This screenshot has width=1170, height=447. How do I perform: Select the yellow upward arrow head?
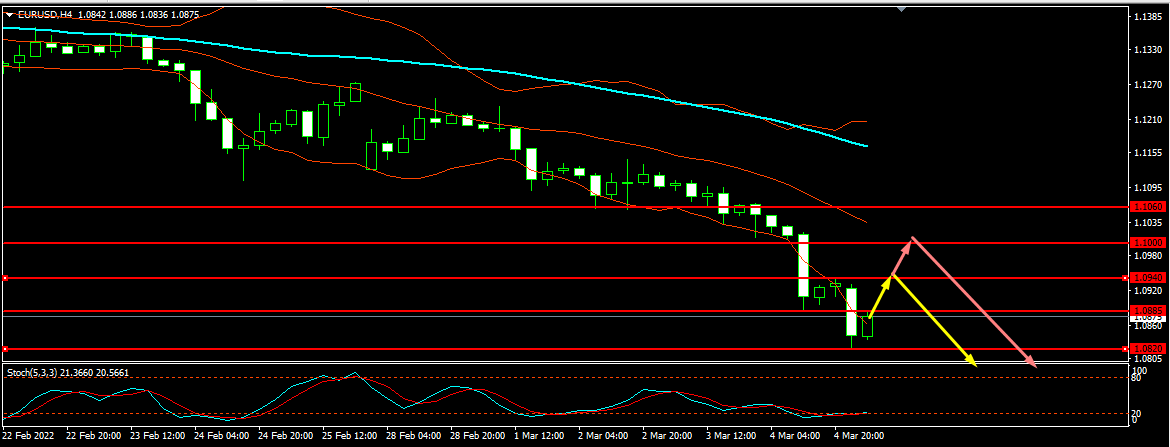click(887, 279)
